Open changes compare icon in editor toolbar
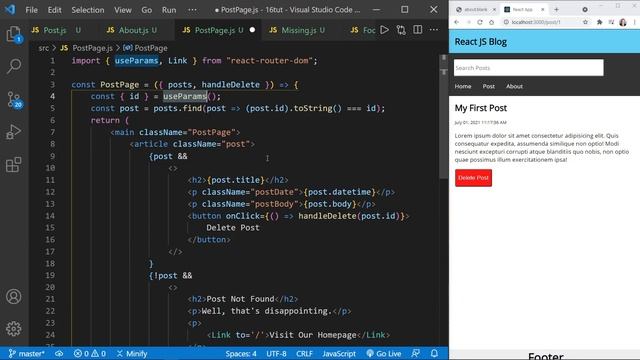Viewport: 640px width, 360px height. click(401, 30)
